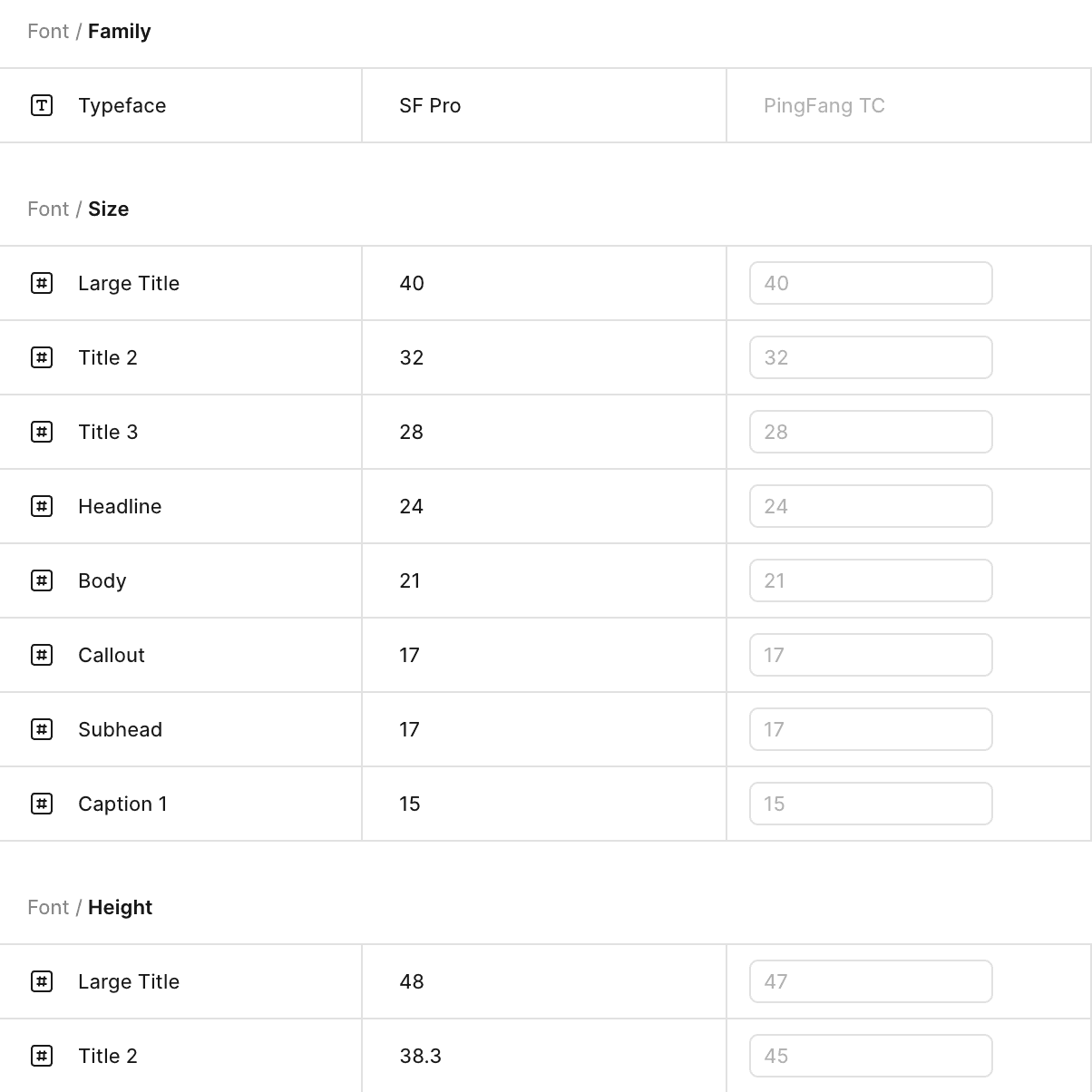This screenshot has height=1092, width=1092.
Task: Click the number icon next to Size Title 2
Action: pos(42,357)
